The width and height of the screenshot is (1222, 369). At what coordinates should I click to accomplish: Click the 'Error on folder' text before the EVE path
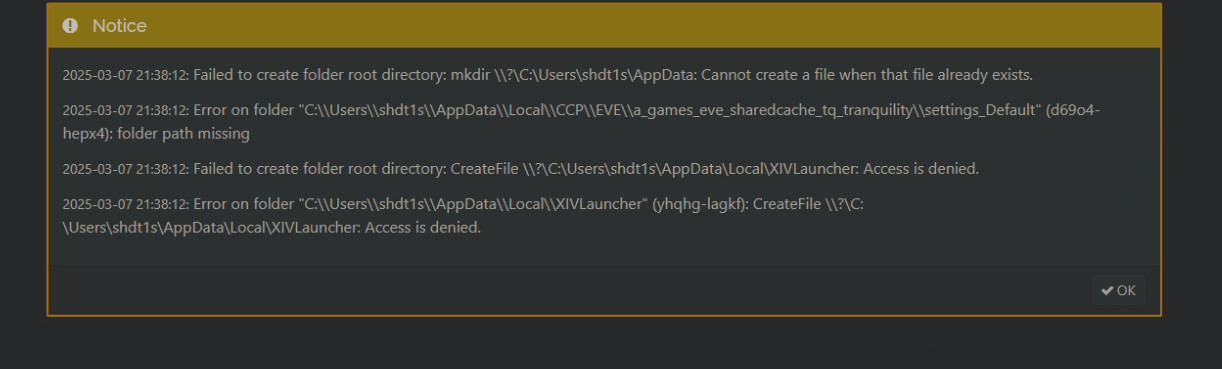click(243, 110)
